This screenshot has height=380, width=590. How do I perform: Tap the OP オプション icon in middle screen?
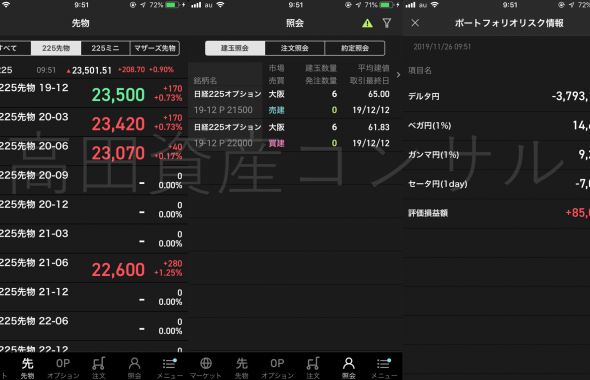pyautogui.click(x=277, y=367)
